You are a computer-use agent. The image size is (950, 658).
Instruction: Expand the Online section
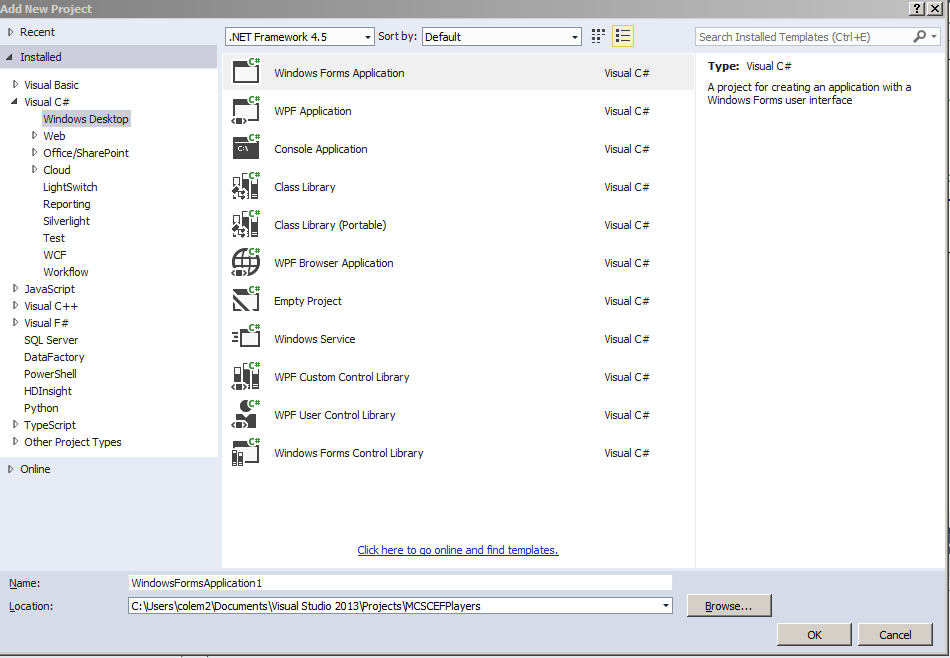[10, 469]
